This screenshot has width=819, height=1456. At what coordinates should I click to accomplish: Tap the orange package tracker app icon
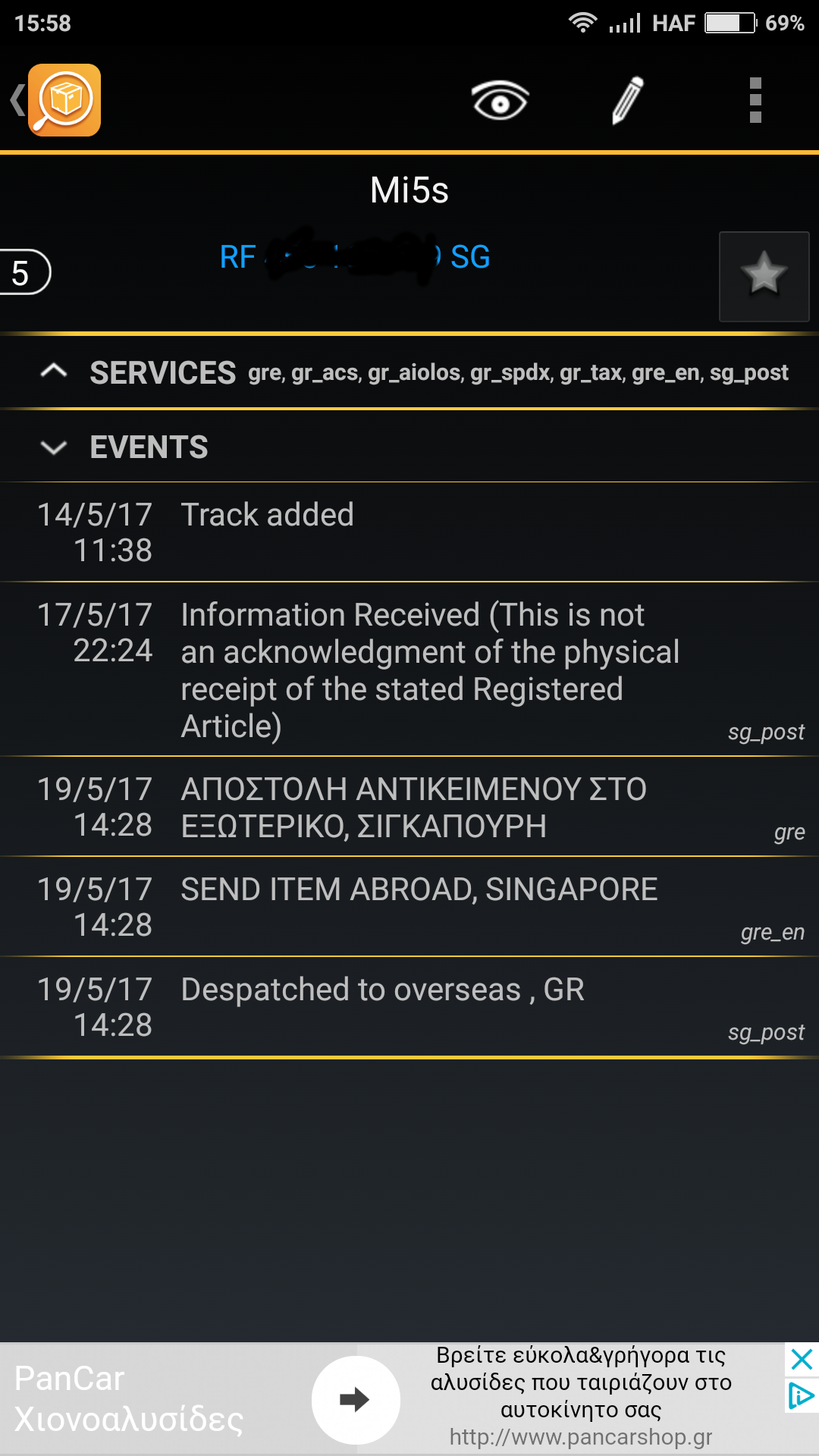pyautogui.click(x=64, y=100)
